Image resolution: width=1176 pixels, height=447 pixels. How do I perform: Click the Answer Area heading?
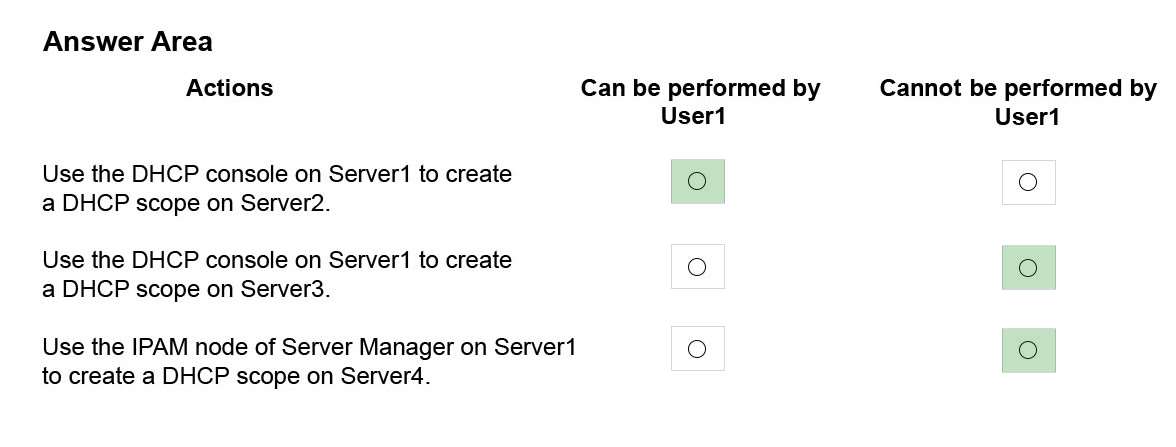(128, 41)
